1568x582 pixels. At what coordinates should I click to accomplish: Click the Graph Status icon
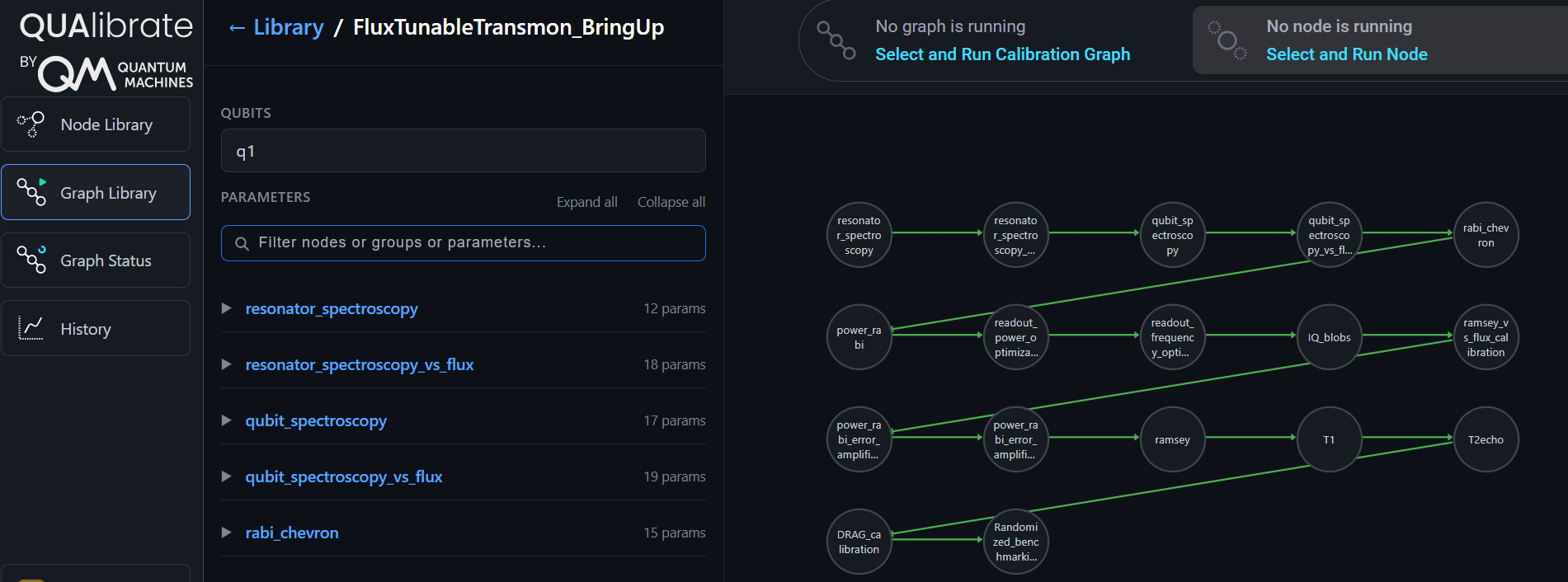(x=31, y=260)
